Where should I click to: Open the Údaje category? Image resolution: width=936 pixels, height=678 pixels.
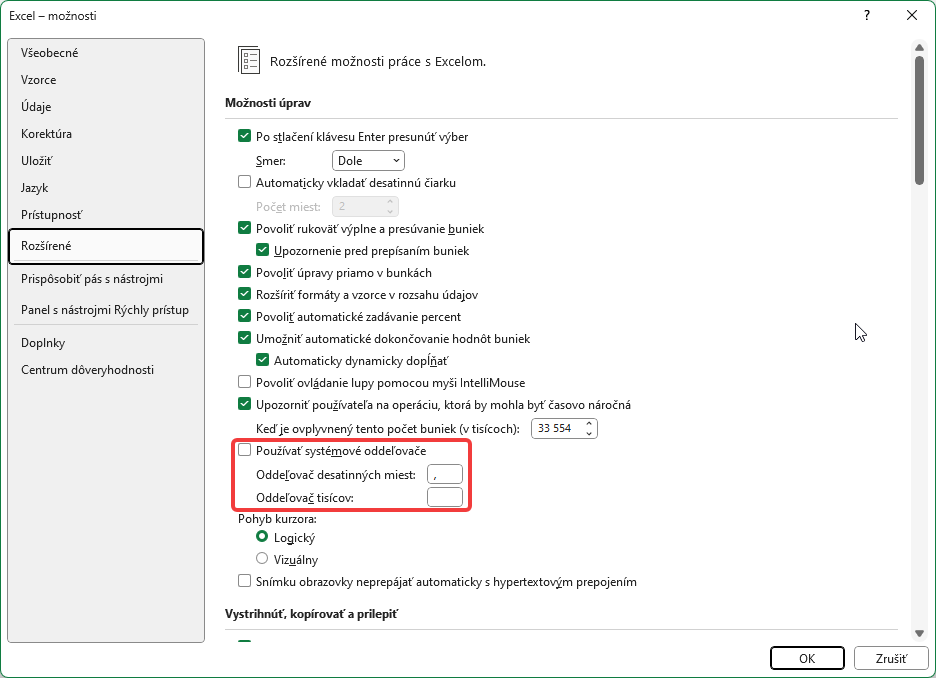(106, 107)
